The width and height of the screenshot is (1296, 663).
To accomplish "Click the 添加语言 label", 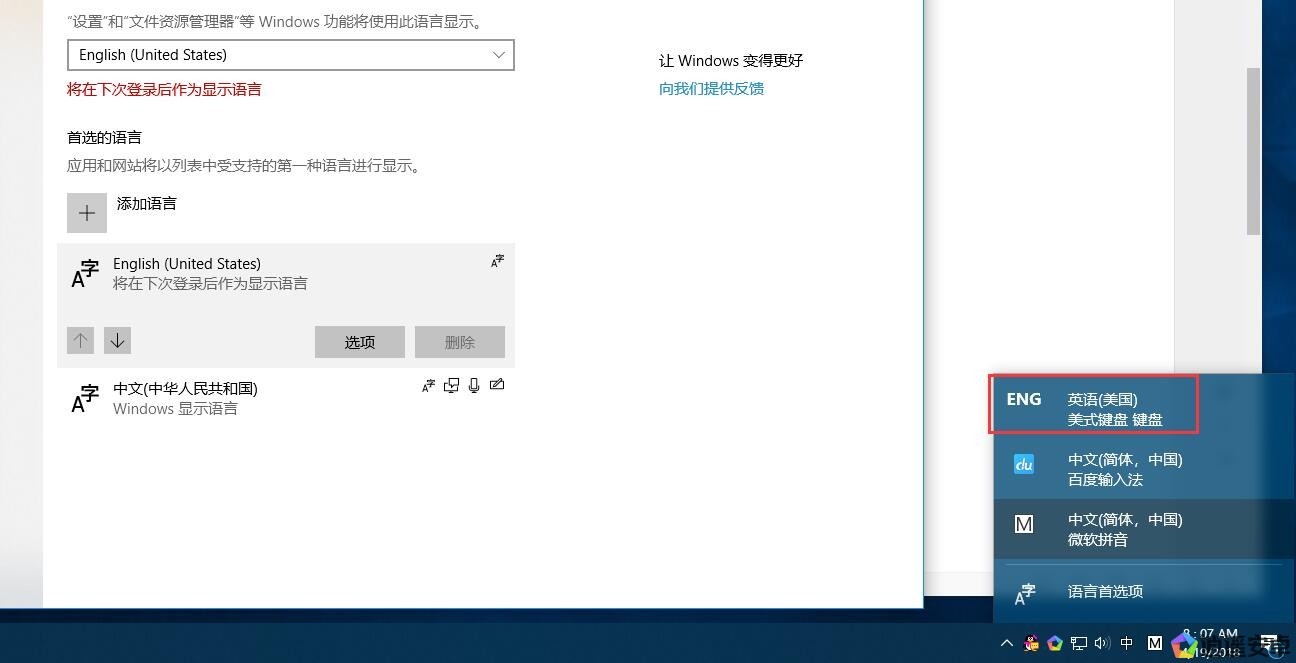I will [147, 203].
